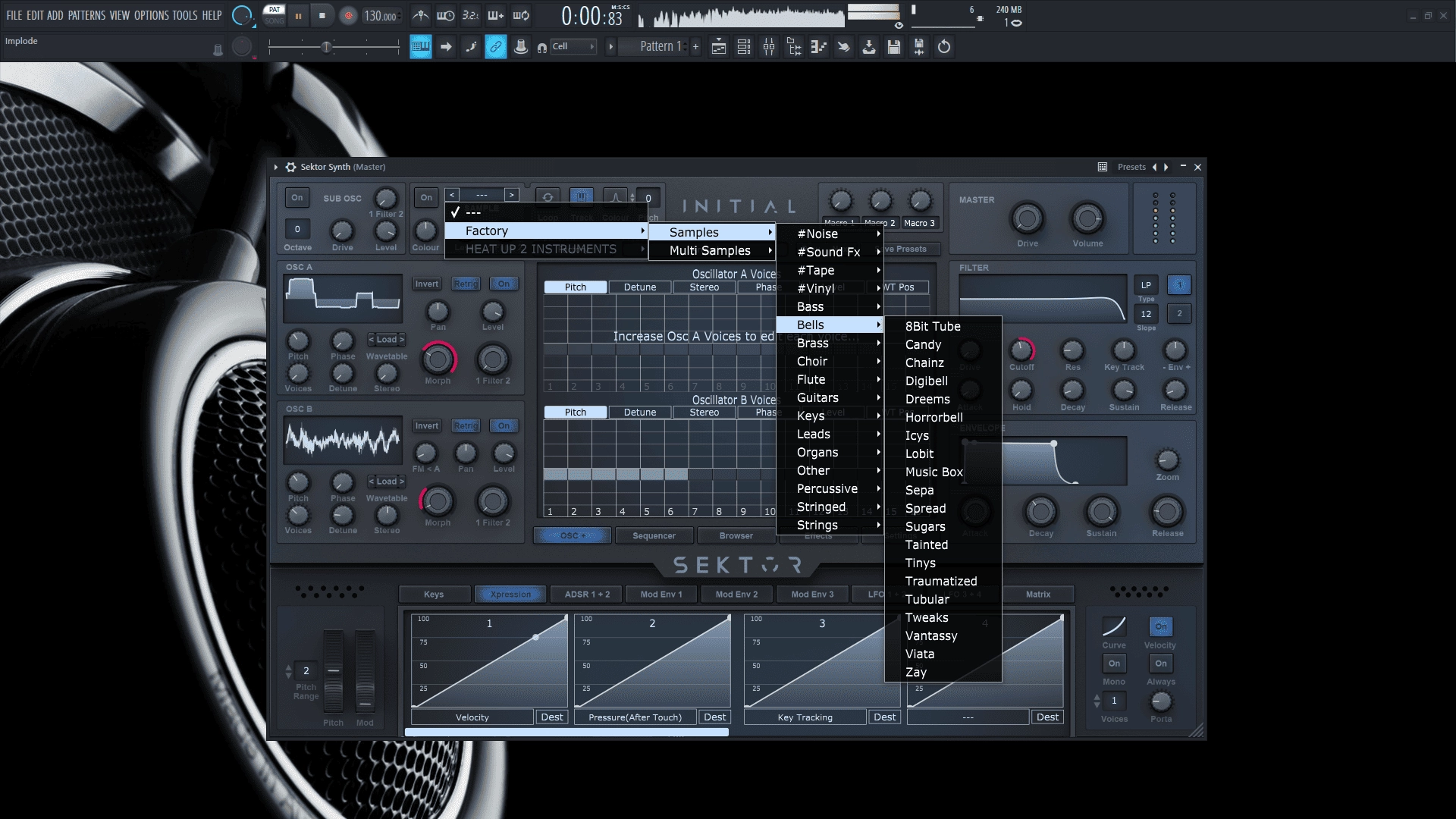
Task: Expand the Bass sample category
Action: (830, 306)
